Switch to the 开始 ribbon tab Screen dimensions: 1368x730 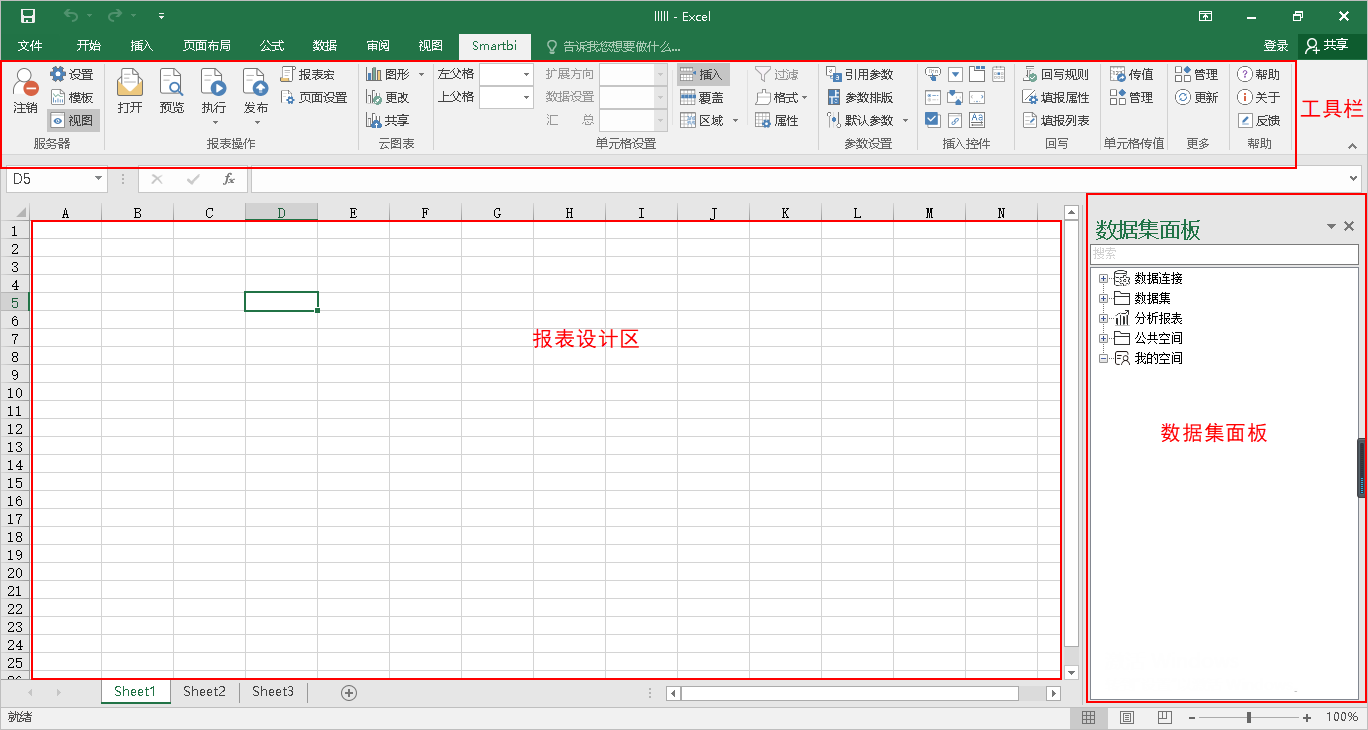coord(89,46)
